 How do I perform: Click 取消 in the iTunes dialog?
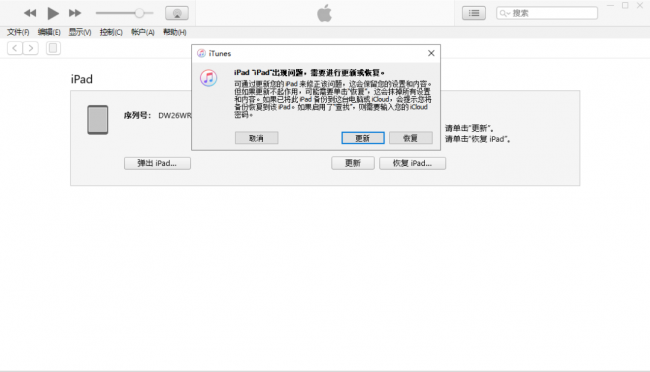257,138
